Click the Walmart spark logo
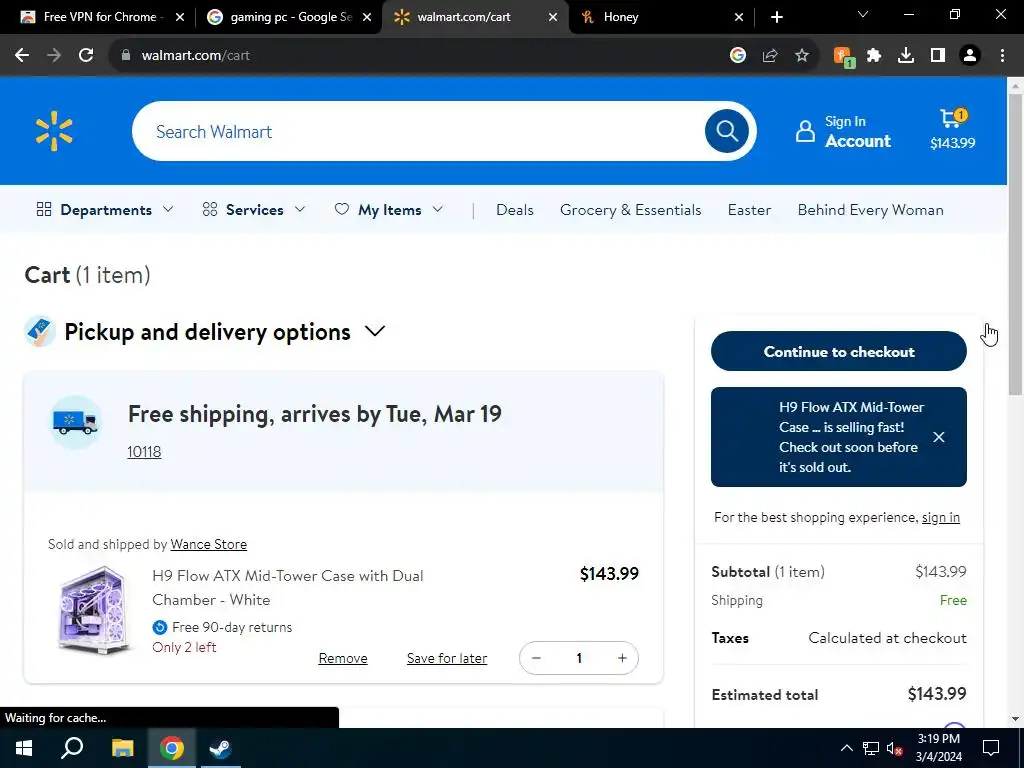Image resolution: width=1024 pixels, height=768 pixels. [54, 131]
